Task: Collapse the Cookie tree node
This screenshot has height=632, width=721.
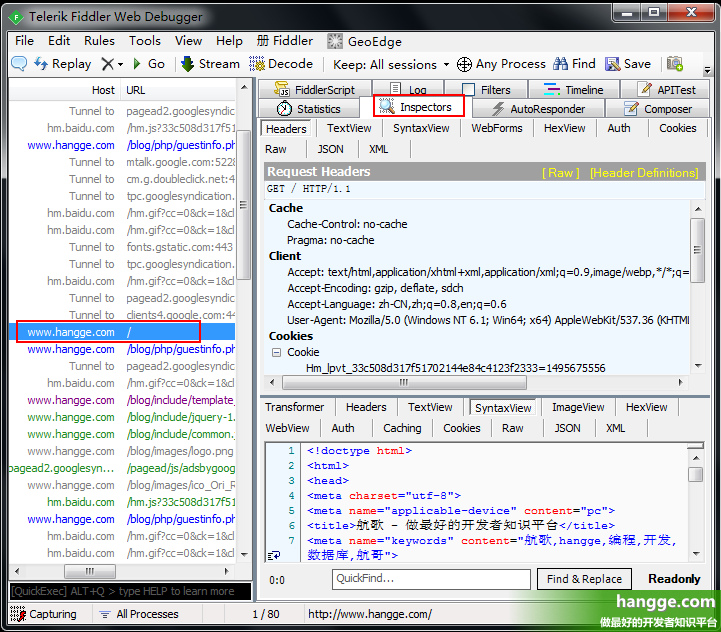Action: (x=276, y=352)
